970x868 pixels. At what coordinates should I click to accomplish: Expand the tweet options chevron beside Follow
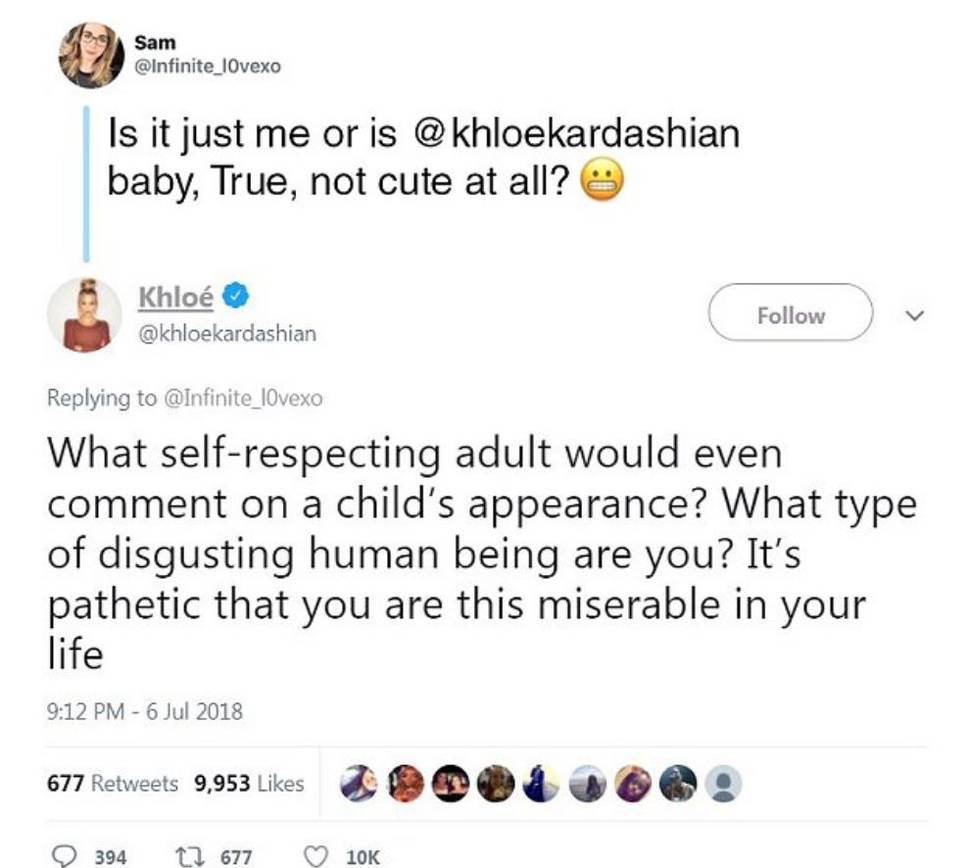[914, 316]
